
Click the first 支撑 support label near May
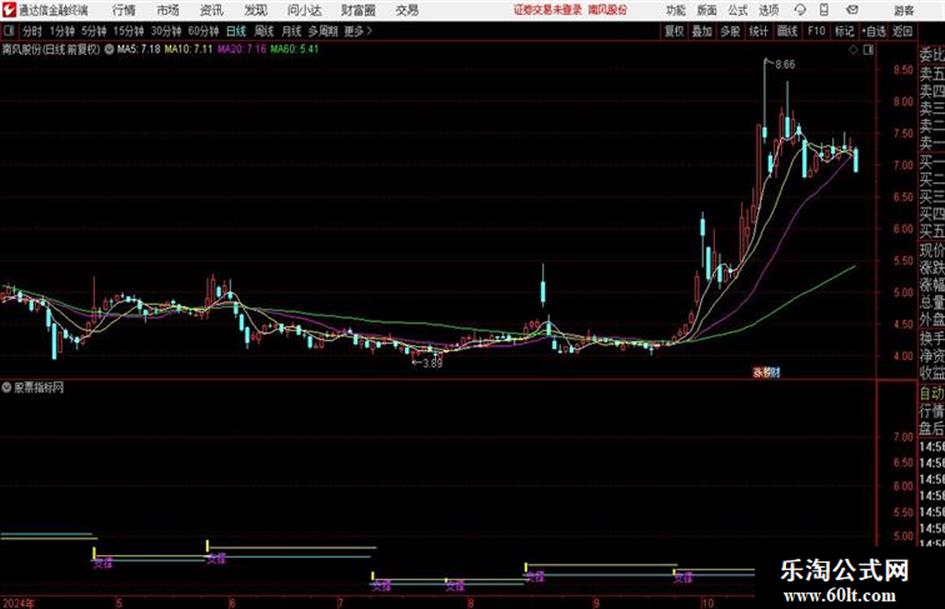(102, 564)
